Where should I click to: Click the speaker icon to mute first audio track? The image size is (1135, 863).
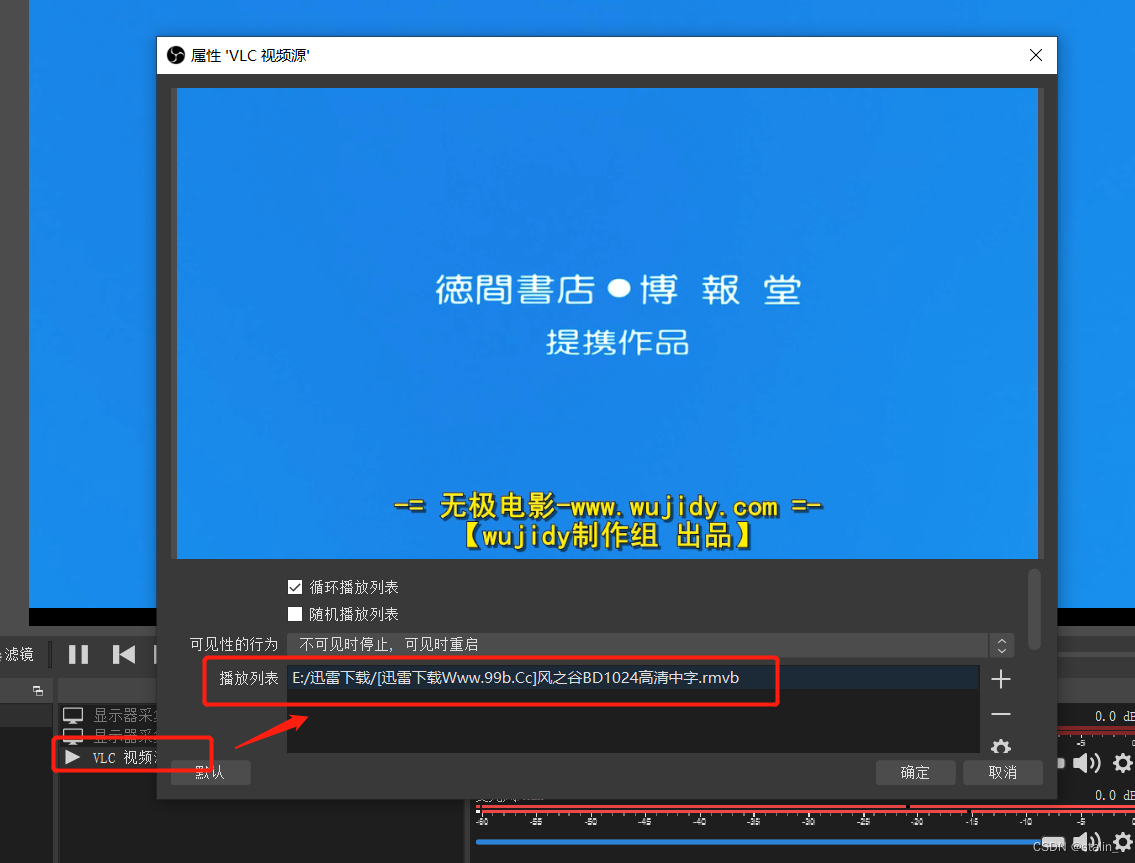pos(1087,763)
